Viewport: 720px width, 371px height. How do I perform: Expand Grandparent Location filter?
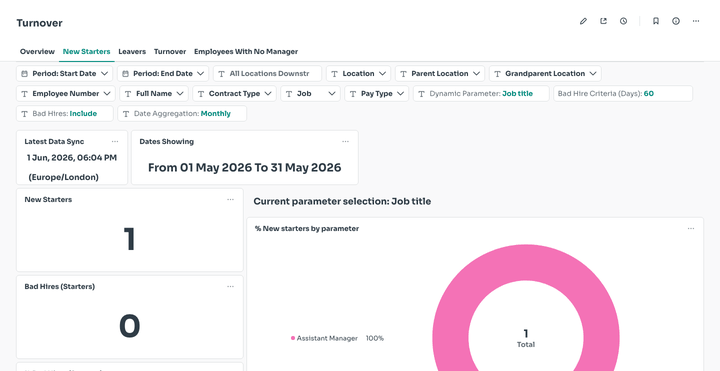[545, 73]
